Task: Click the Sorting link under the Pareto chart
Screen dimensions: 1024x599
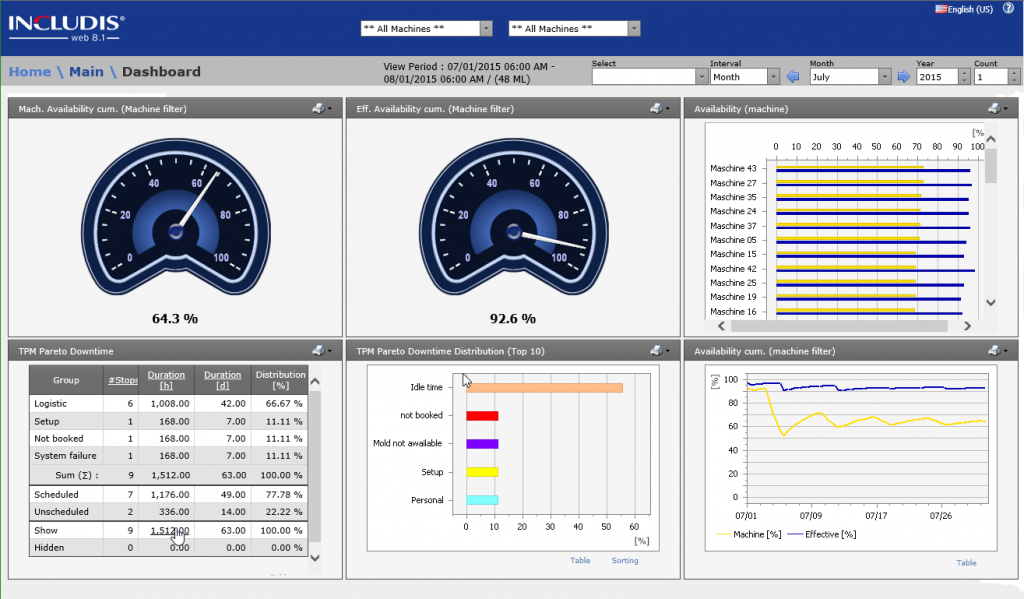Action: 624,561
